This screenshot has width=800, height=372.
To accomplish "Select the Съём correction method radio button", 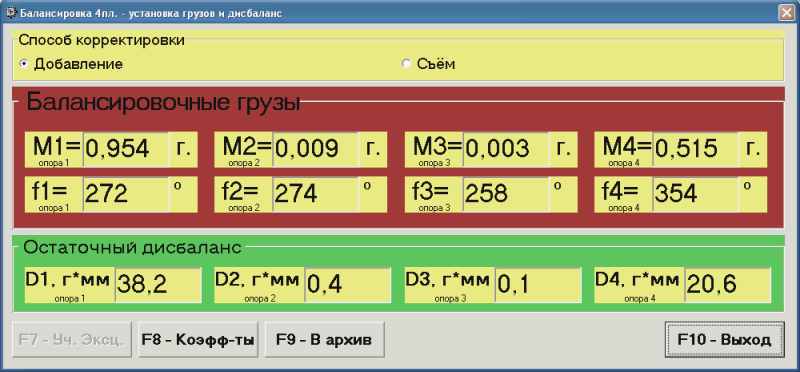I will pos(406,64).
